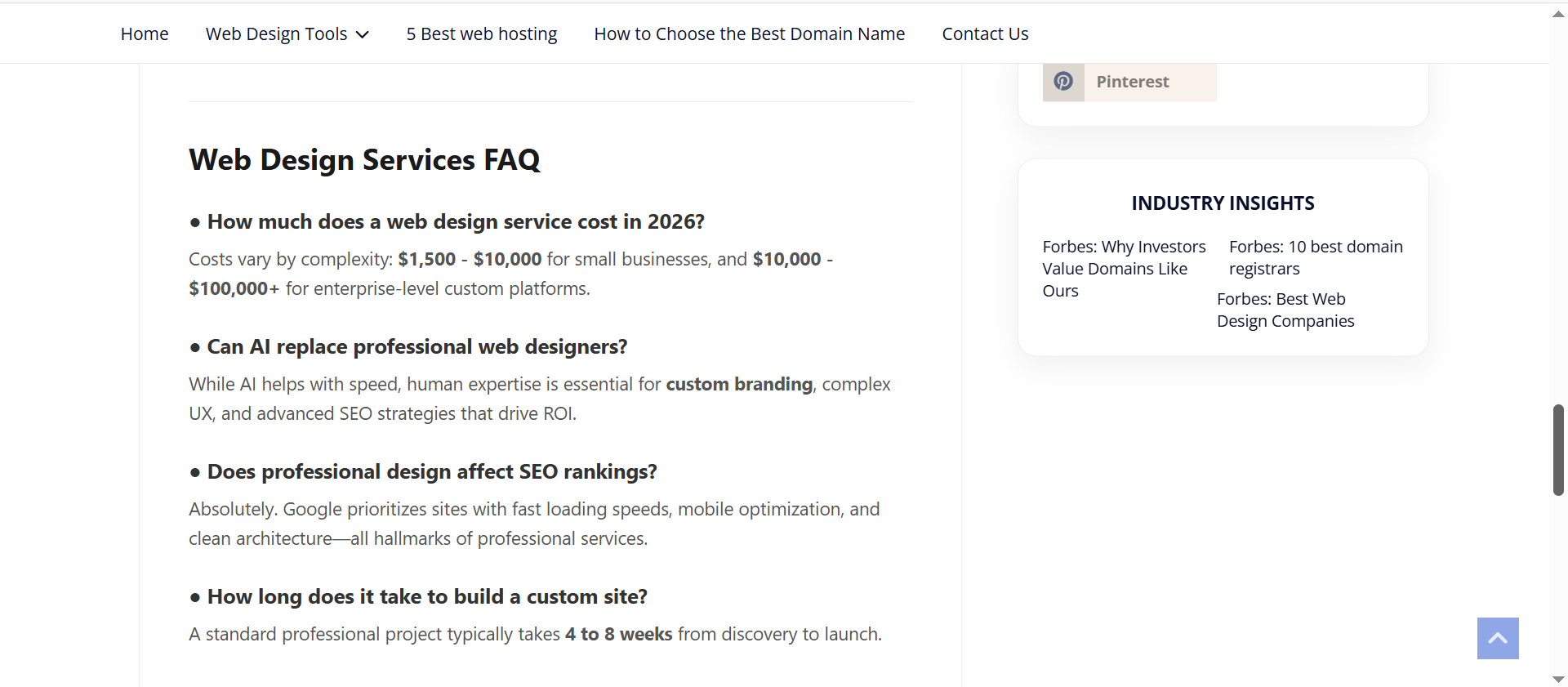The width and height of the screenshot is (1568, 687).
Task: Click the scroll-to-top arrow button
Action: click(1498, 638)
